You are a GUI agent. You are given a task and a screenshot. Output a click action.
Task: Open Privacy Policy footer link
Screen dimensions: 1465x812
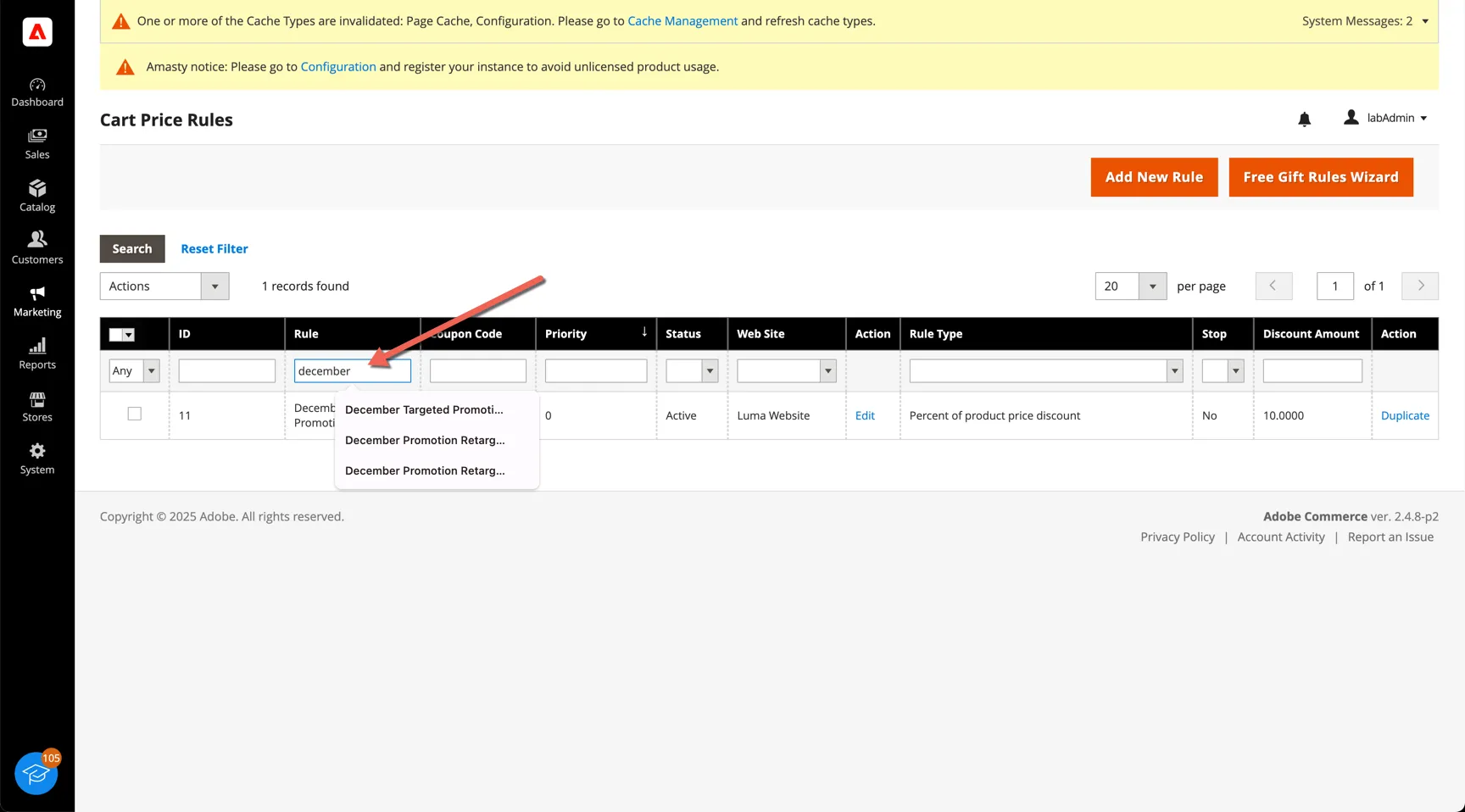[x=1178, y=537]
